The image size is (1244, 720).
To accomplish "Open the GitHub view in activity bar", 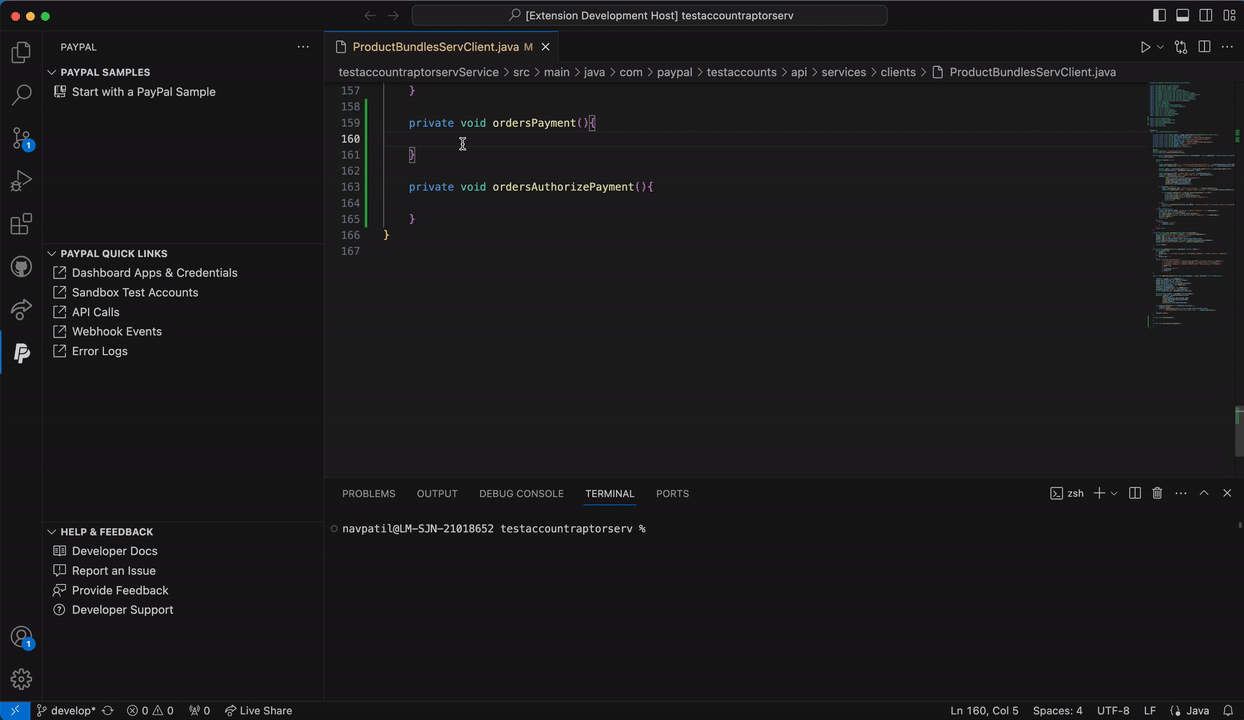I will pos(21,267).
